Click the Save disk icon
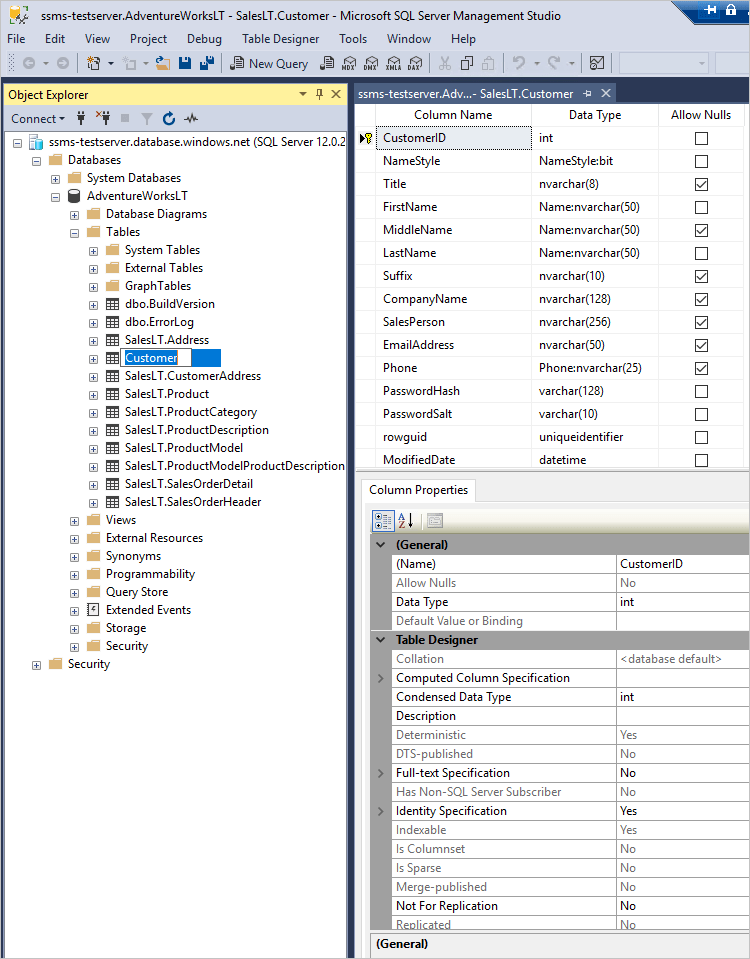The image size is (750, 959). point(185,63)
